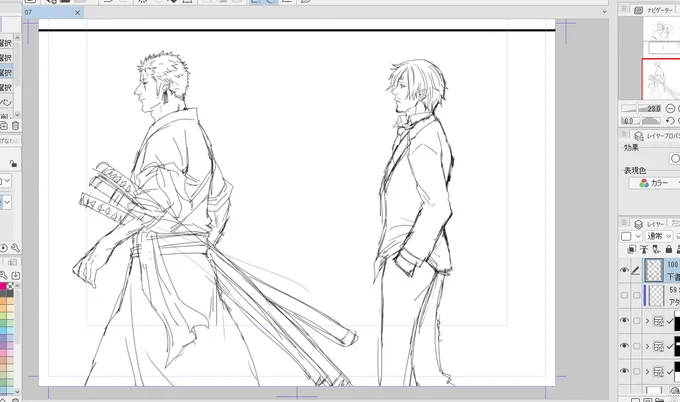
Task: Click the second layer folder icon
Action: [658, 346]
